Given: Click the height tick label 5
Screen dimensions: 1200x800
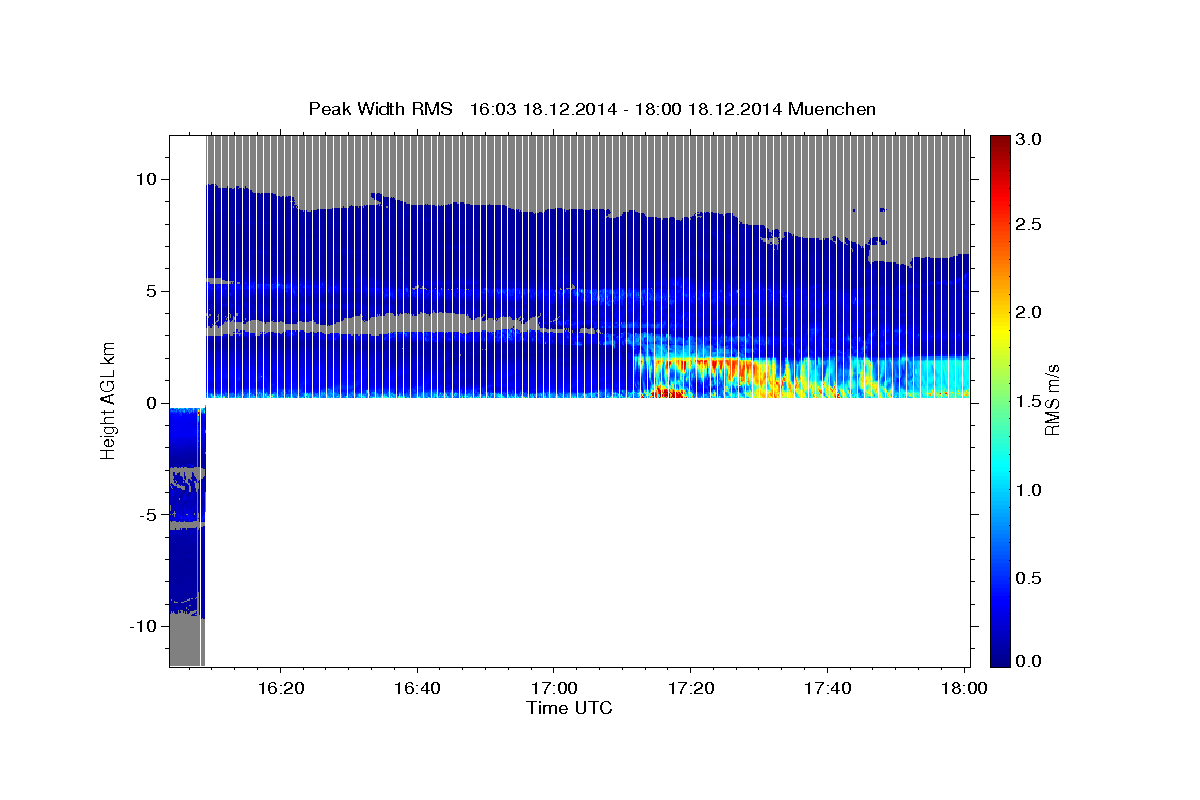Looking at the screenshot, I should [x=154, y=292].
